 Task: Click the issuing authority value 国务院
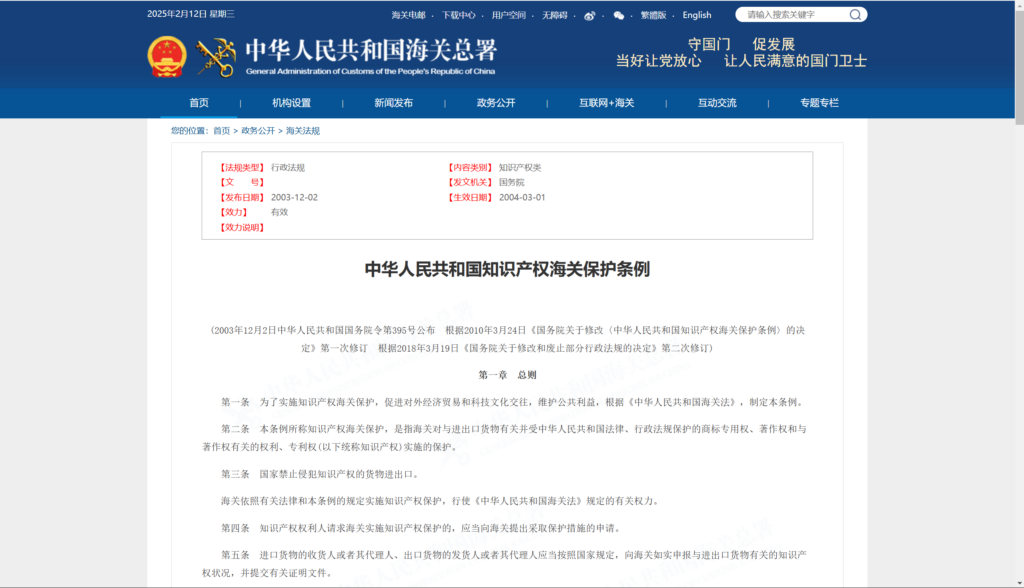click(511, 182)
